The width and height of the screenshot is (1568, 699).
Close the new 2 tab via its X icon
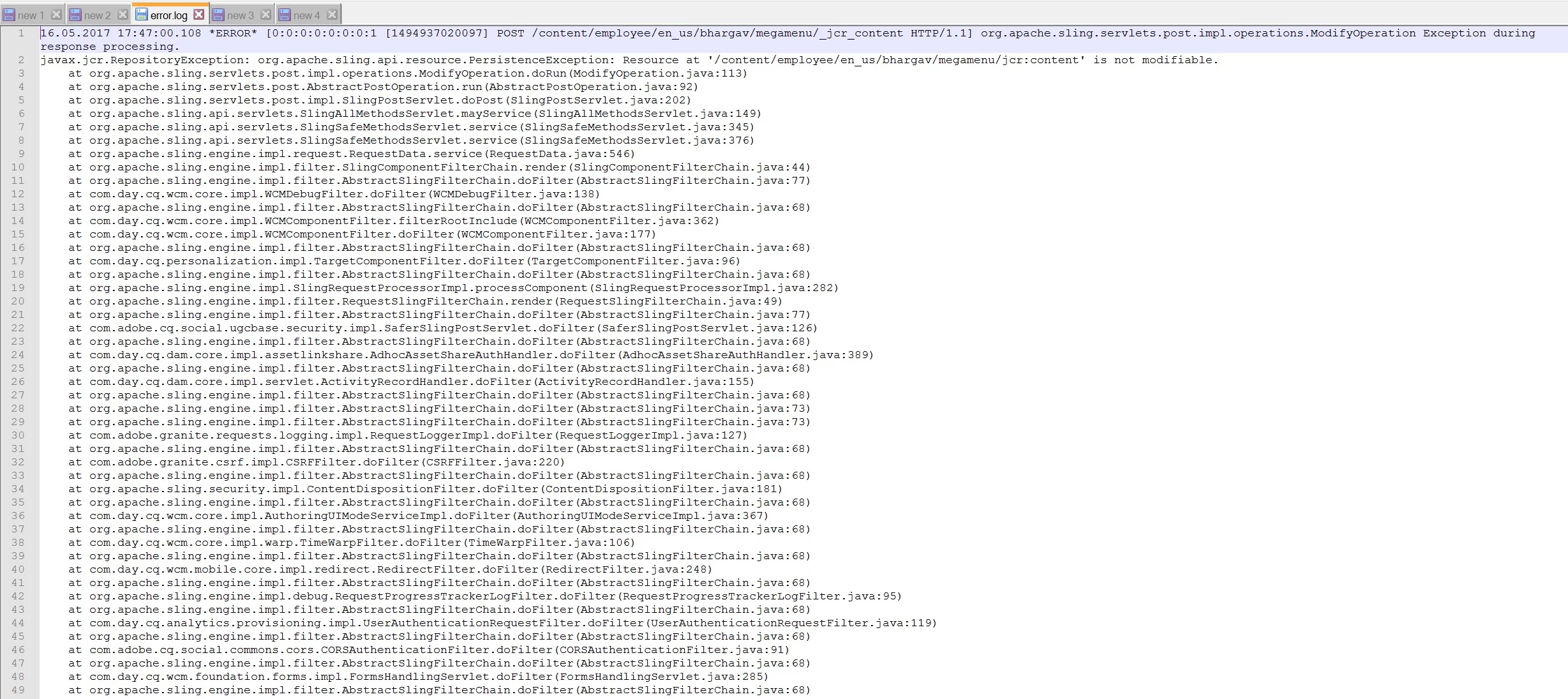click(x=123, y=14)
